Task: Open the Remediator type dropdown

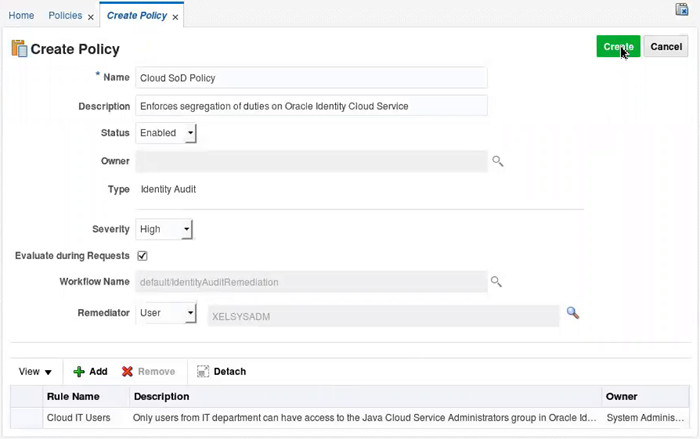Action: coord(191,314)
